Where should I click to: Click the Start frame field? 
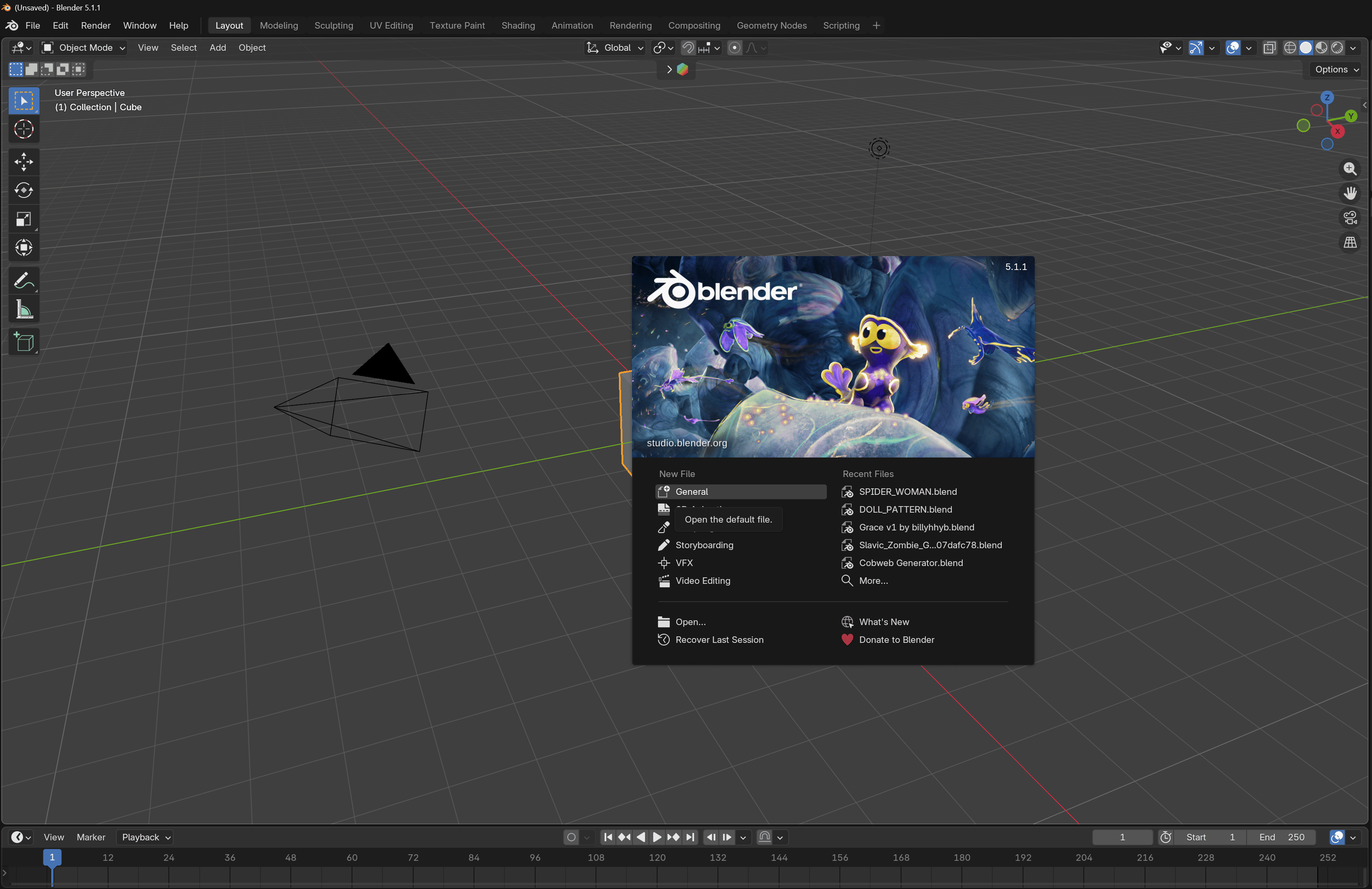[1210, 837]
